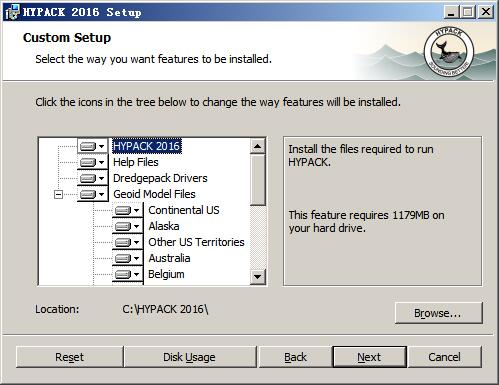Open the Disk Usage dialog
This screenshot has width=499, height=385.
pyautogui.click(x=189, y=357)
